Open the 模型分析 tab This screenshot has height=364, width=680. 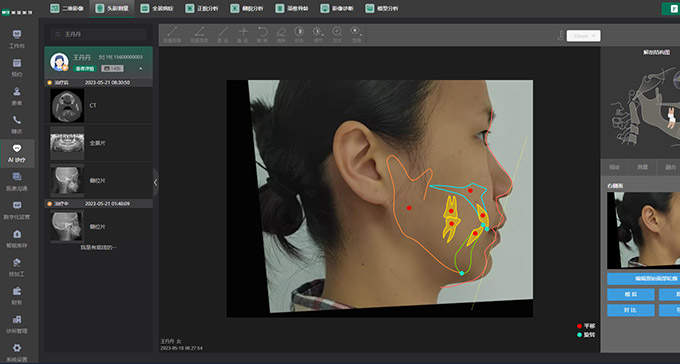point(382,8)
